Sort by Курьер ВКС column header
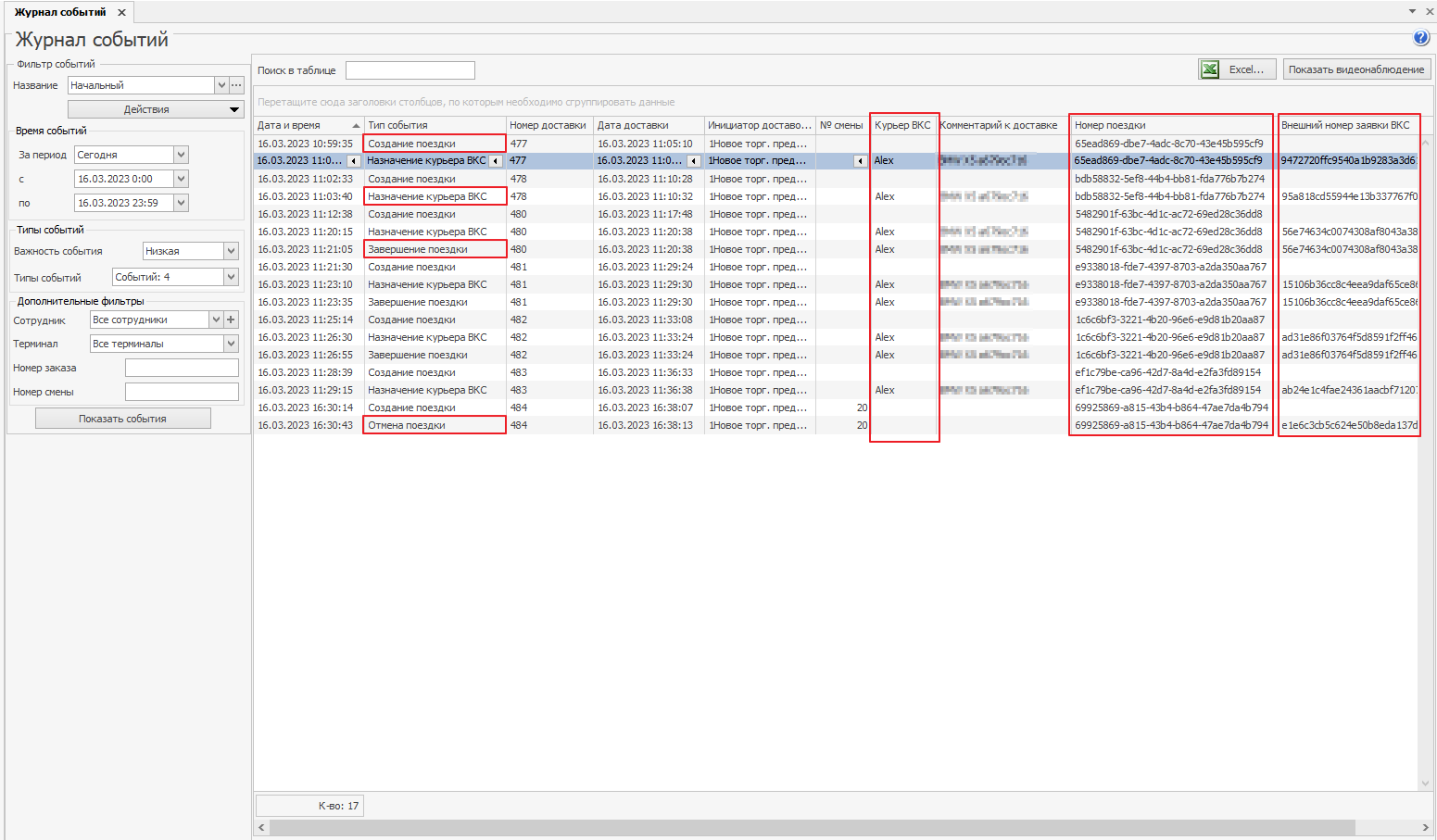The image size is (1437, 840). [x=903, y=125]
